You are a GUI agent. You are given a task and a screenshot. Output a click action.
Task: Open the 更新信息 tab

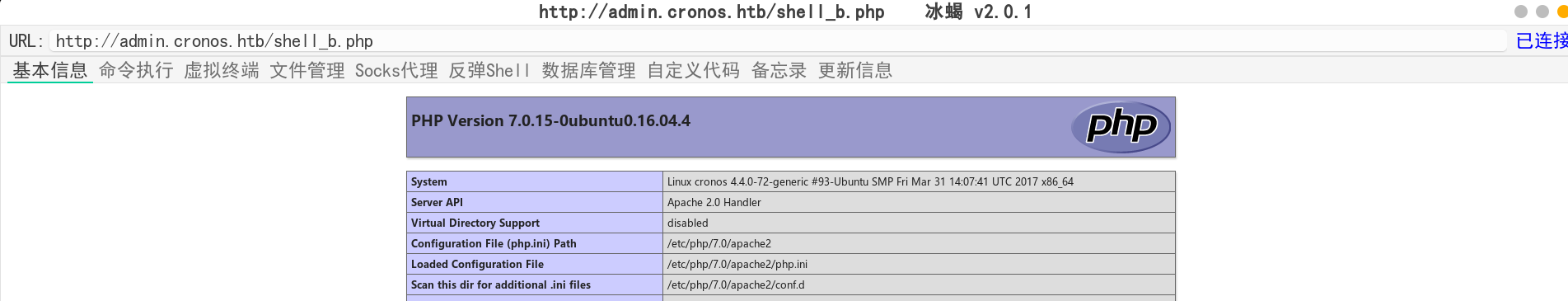pyautogui.click(x=855, y=71)
